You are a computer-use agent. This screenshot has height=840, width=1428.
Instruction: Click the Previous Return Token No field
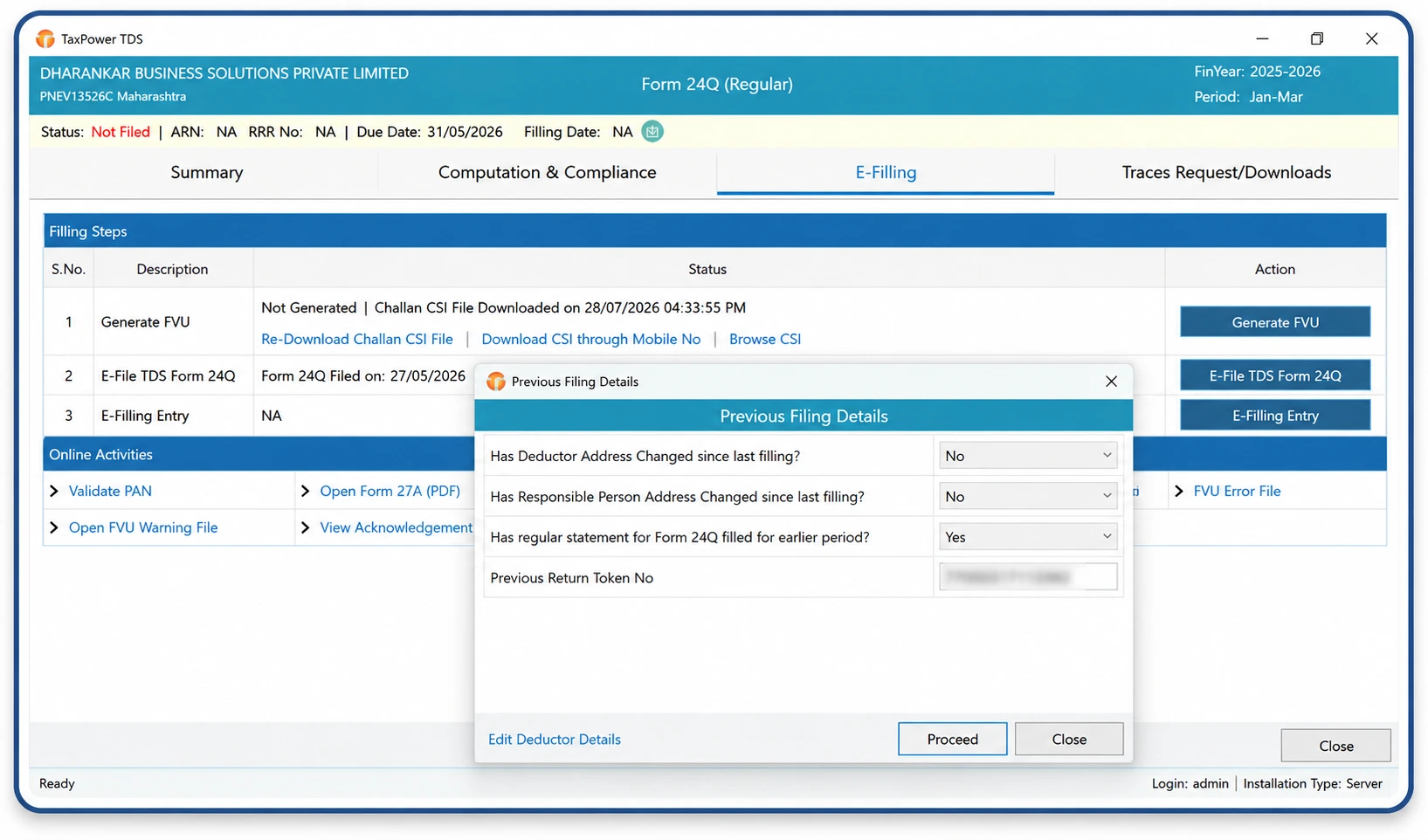coord(1028,577)
